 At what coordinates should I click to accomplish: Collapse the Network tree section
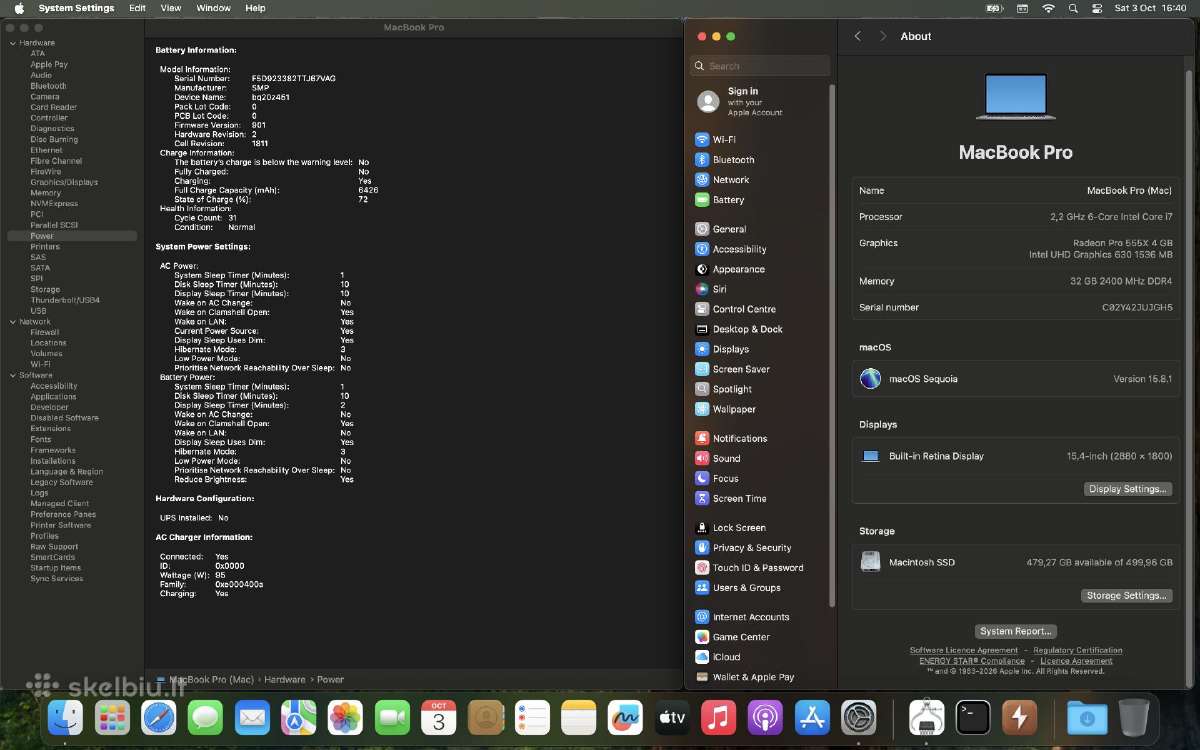(x=13, y=322)
